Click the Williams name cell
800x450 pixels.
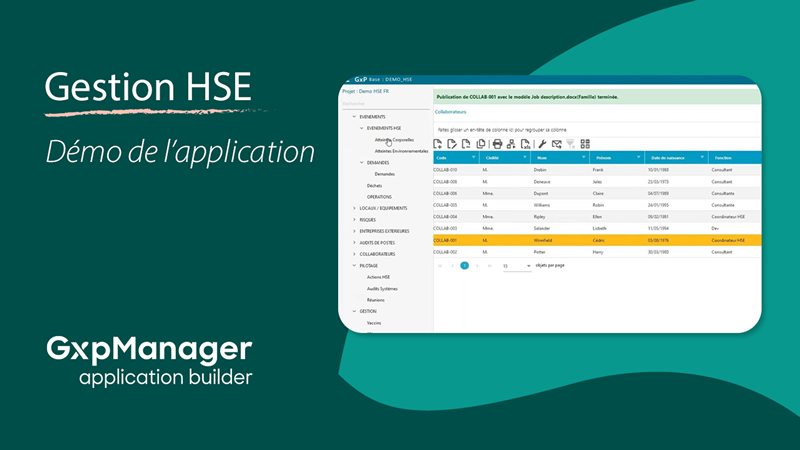pos(542,205)
